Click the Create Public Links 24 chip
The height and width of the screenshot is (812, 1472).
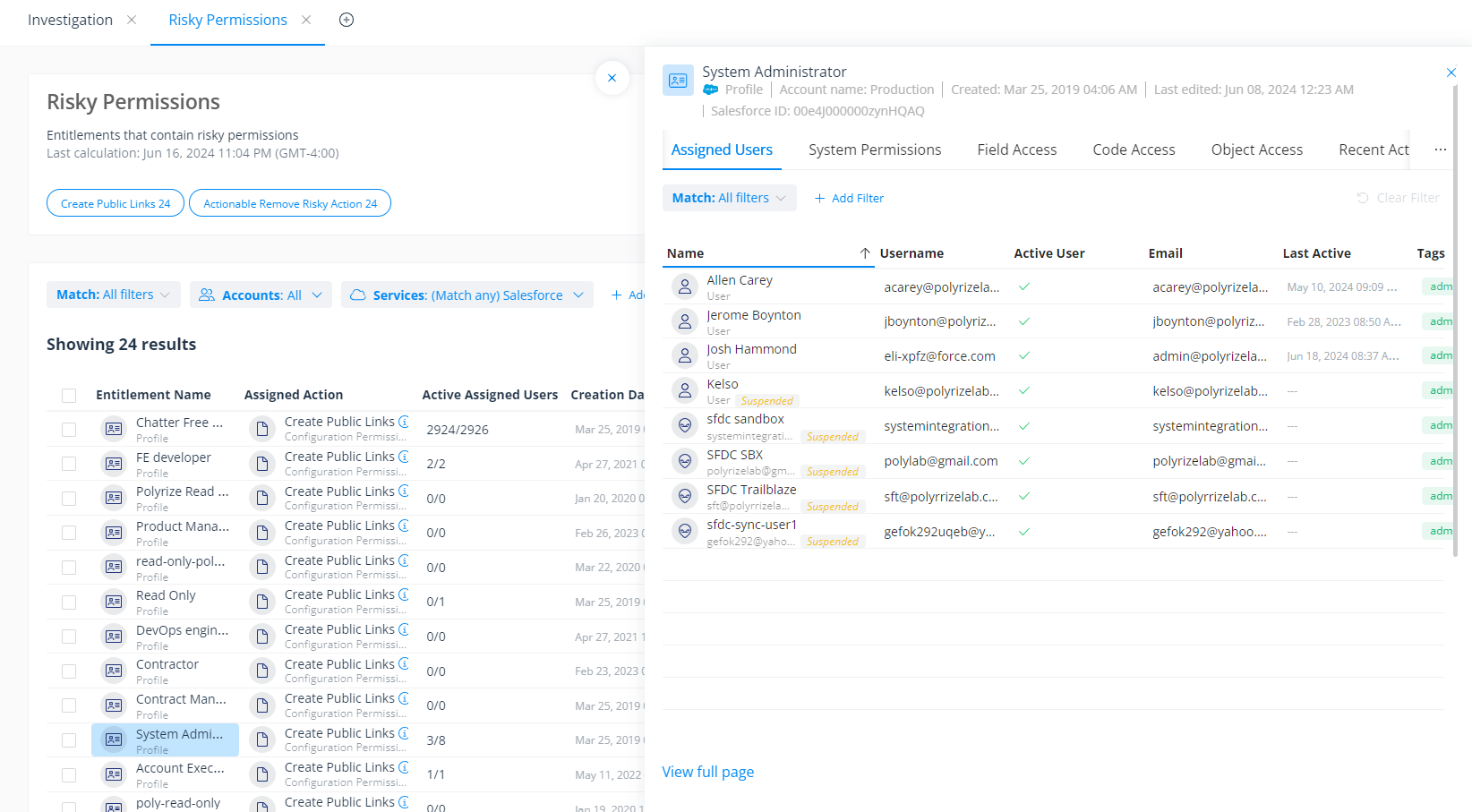coord(116,203)
